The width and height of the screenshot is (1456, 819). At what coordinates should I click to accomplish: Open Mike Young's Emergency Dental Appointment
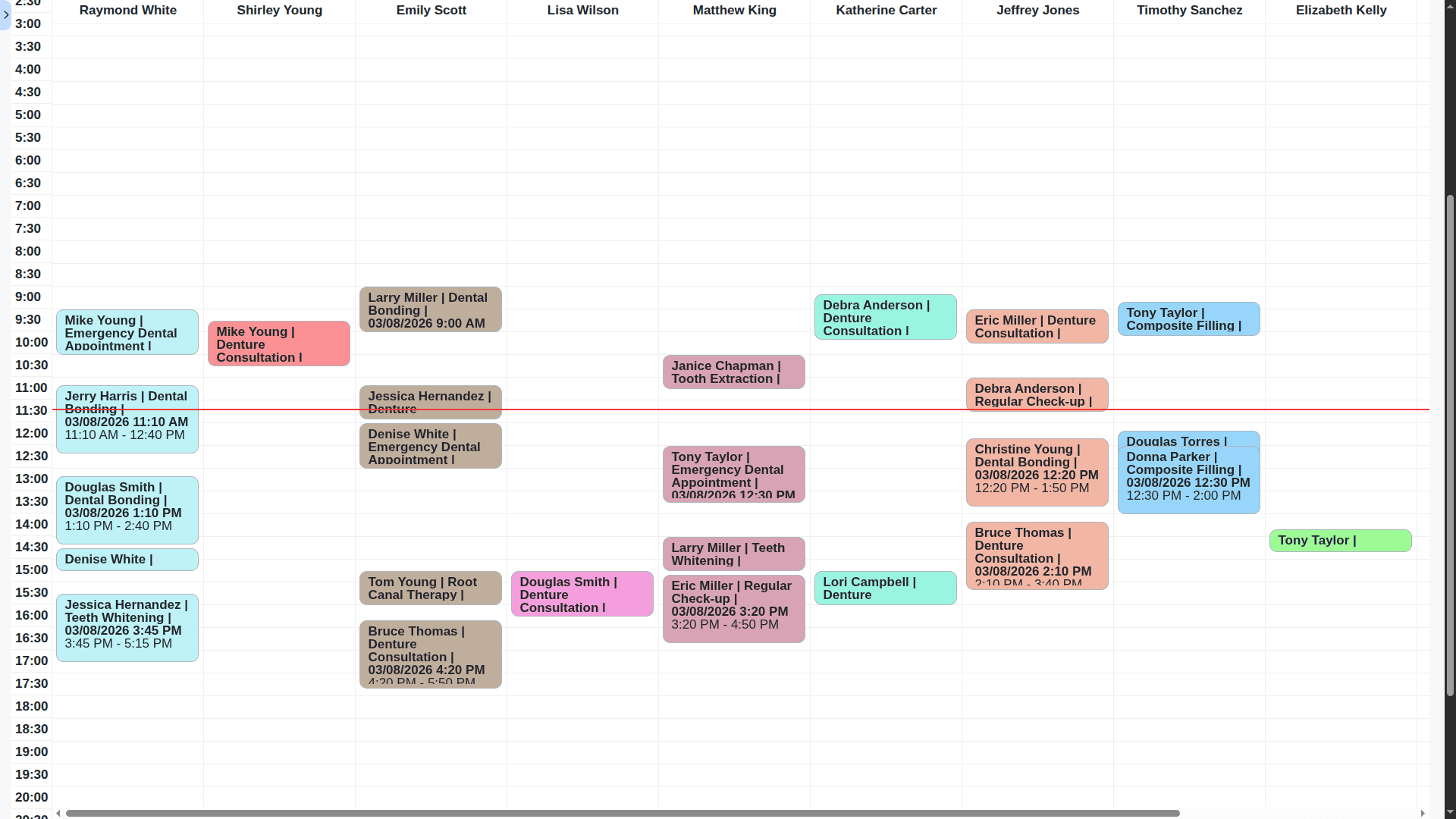click(x=127, y=332)
